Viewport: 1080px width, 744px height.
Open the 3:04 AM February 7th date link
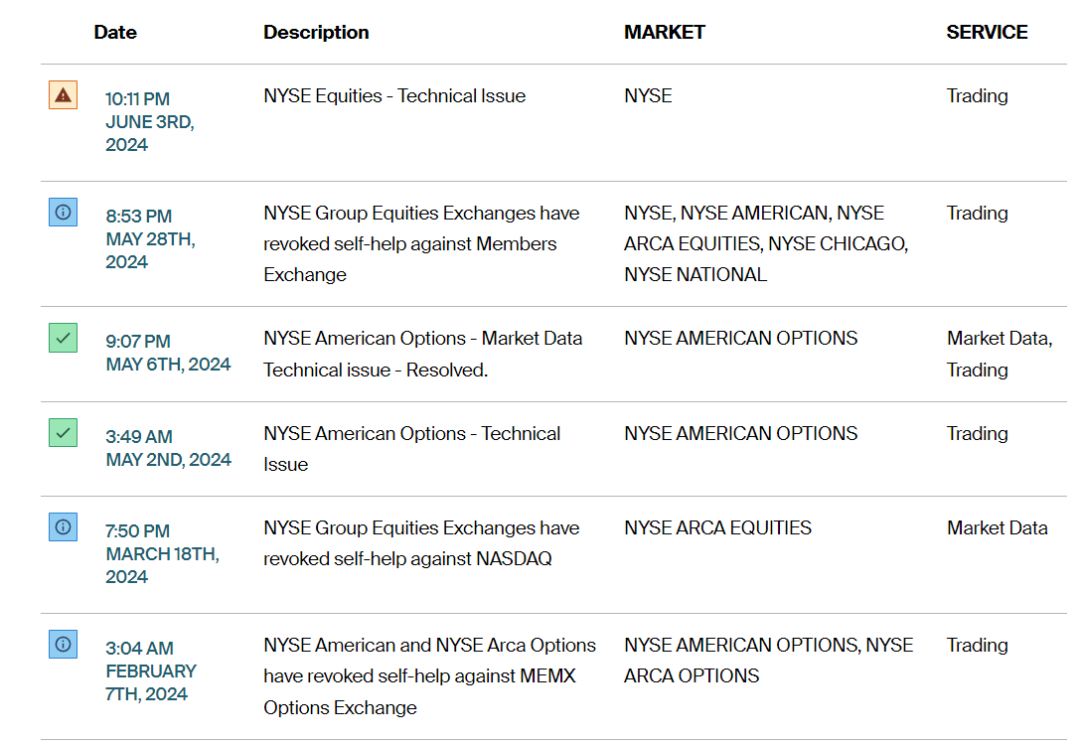tap(150, 671)
